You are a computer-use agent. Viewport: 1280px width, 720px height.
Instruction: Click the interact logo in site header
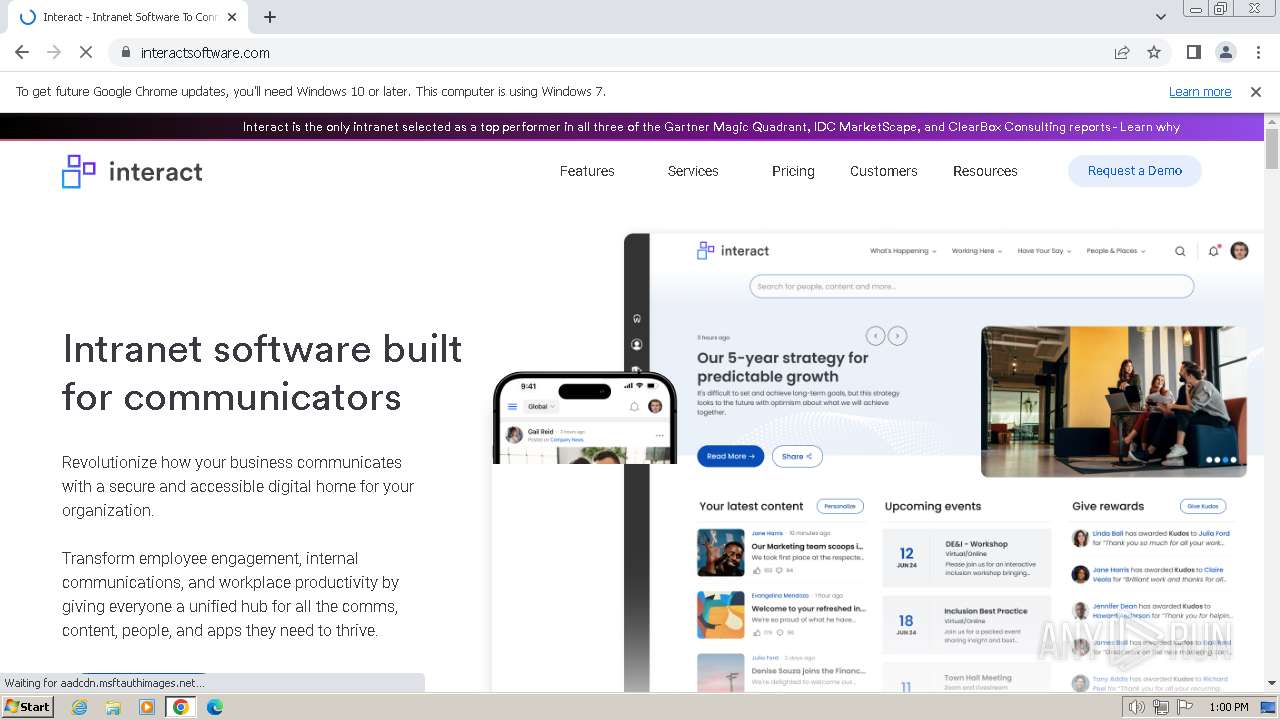(x=132, y=171)
